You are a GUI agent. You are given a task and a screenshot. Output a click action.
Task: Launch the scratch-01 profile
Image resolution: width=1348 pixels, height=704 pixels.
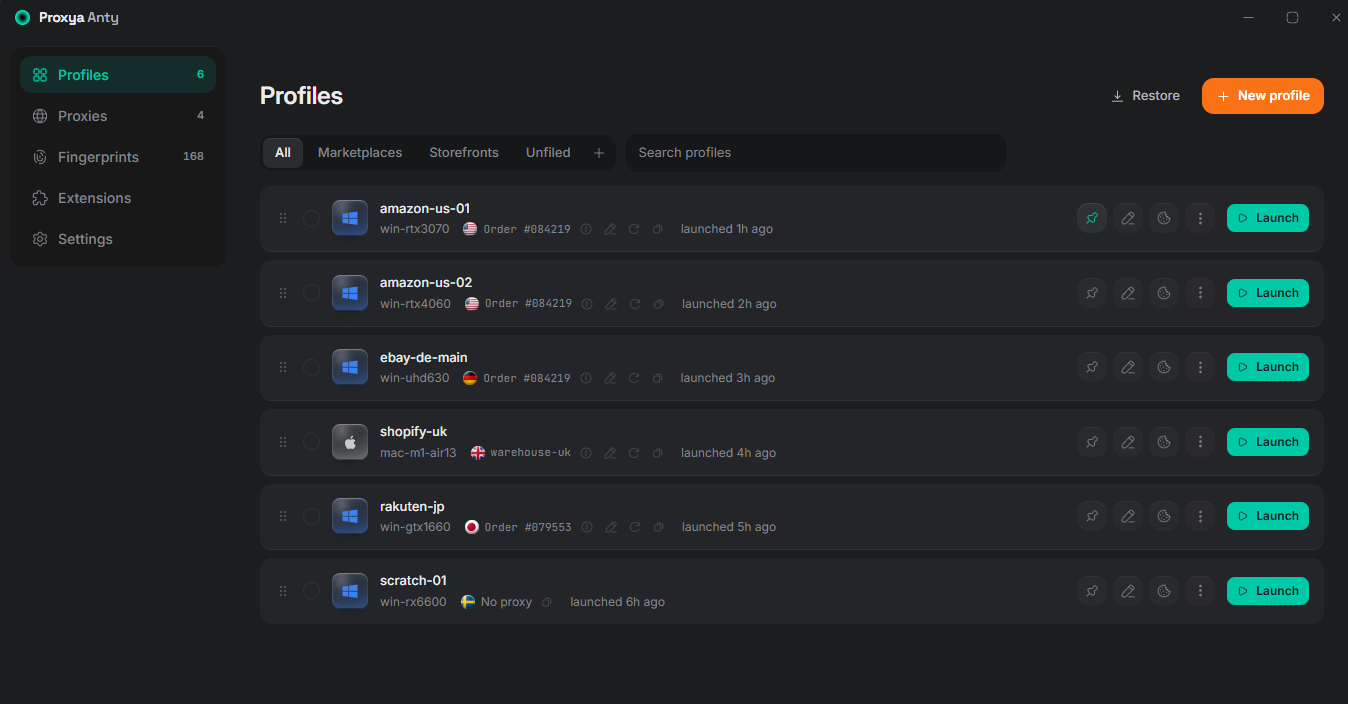pos(1268,591)
